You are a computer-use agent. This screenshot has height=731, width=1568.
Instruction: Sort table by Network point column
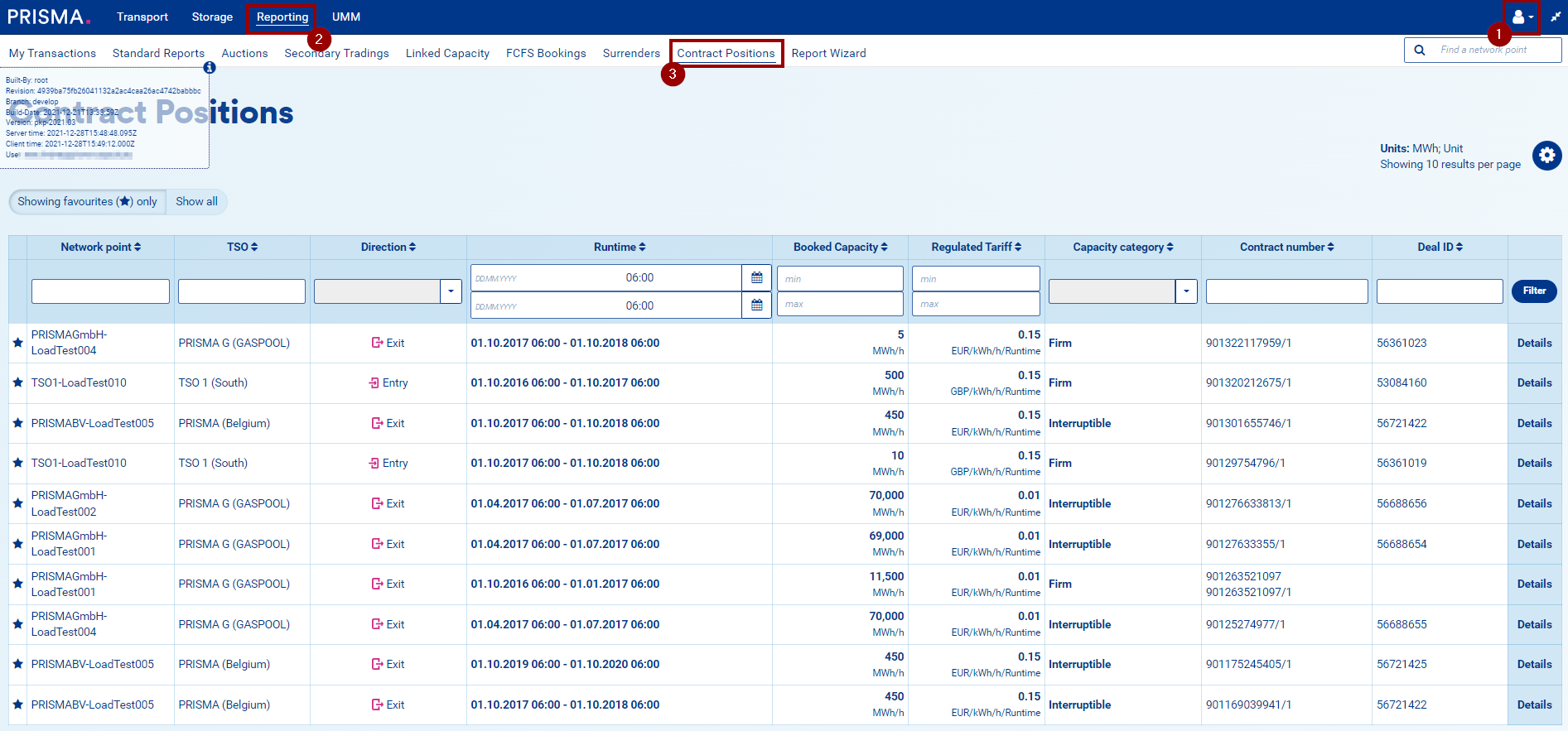point(100,247)
